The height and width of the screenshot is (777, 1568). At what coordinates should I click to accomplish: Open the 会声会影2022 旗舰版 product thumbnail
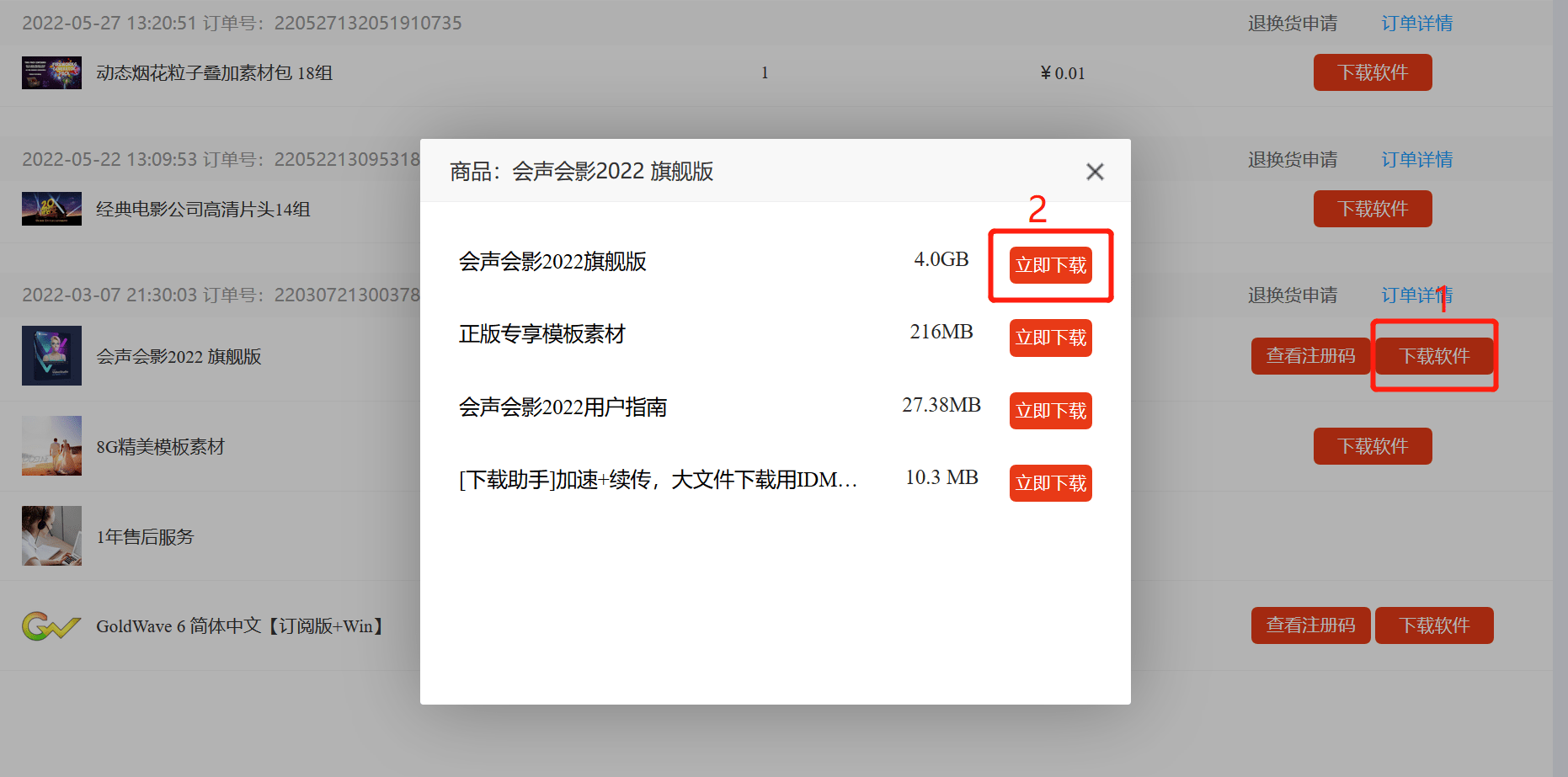coord(51,355)
